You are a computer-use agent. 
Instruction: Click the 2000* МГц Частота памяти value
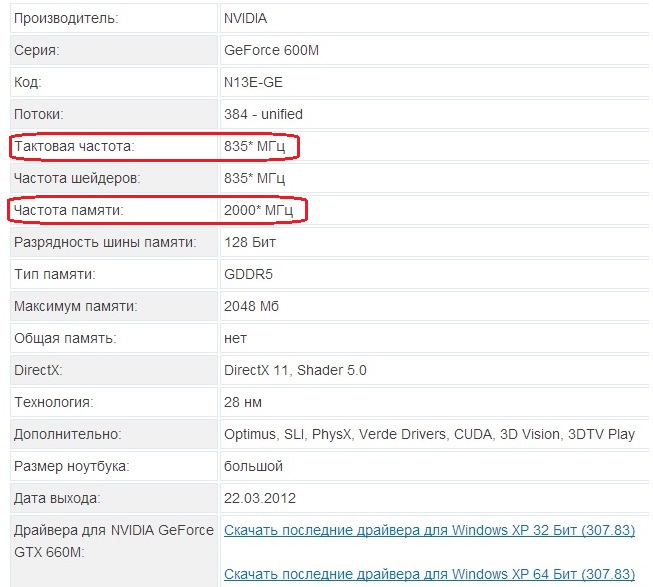tap(258, 210)
